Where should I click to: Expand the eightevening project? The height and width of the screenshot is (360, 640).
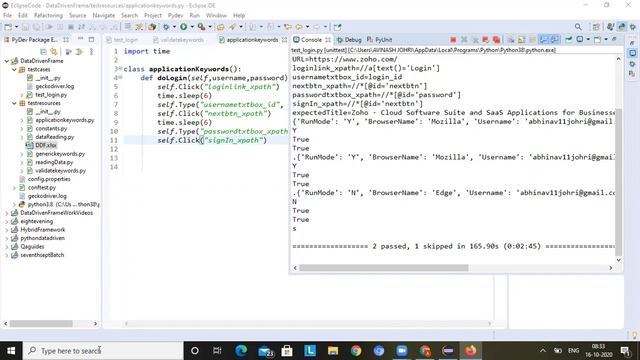pos(7,221)
